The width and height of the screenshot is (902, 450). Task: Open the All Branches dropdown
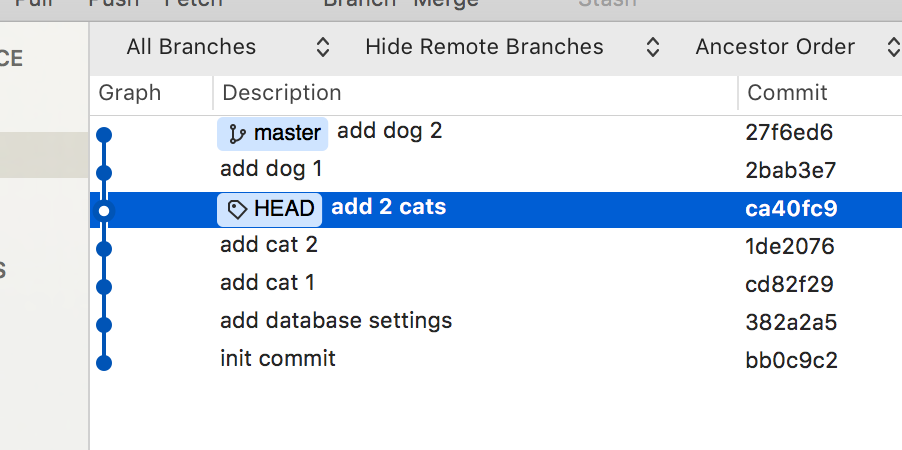(227, 47)
